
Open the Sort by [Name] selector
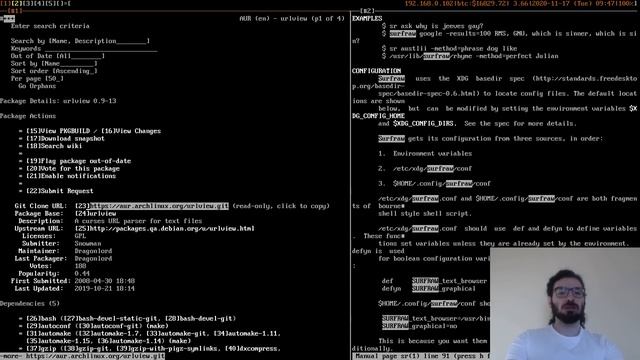click(x=69, y=63)
